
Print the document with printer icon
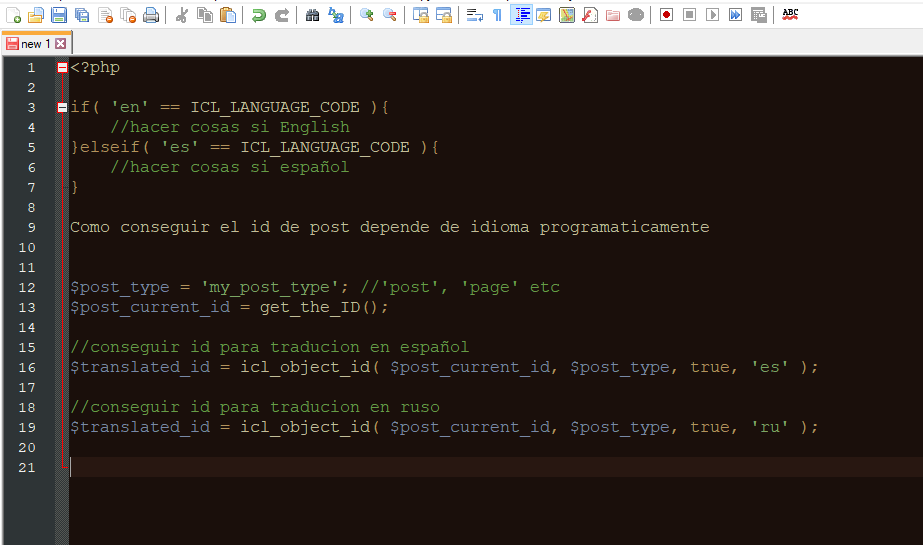coord(151,15)
